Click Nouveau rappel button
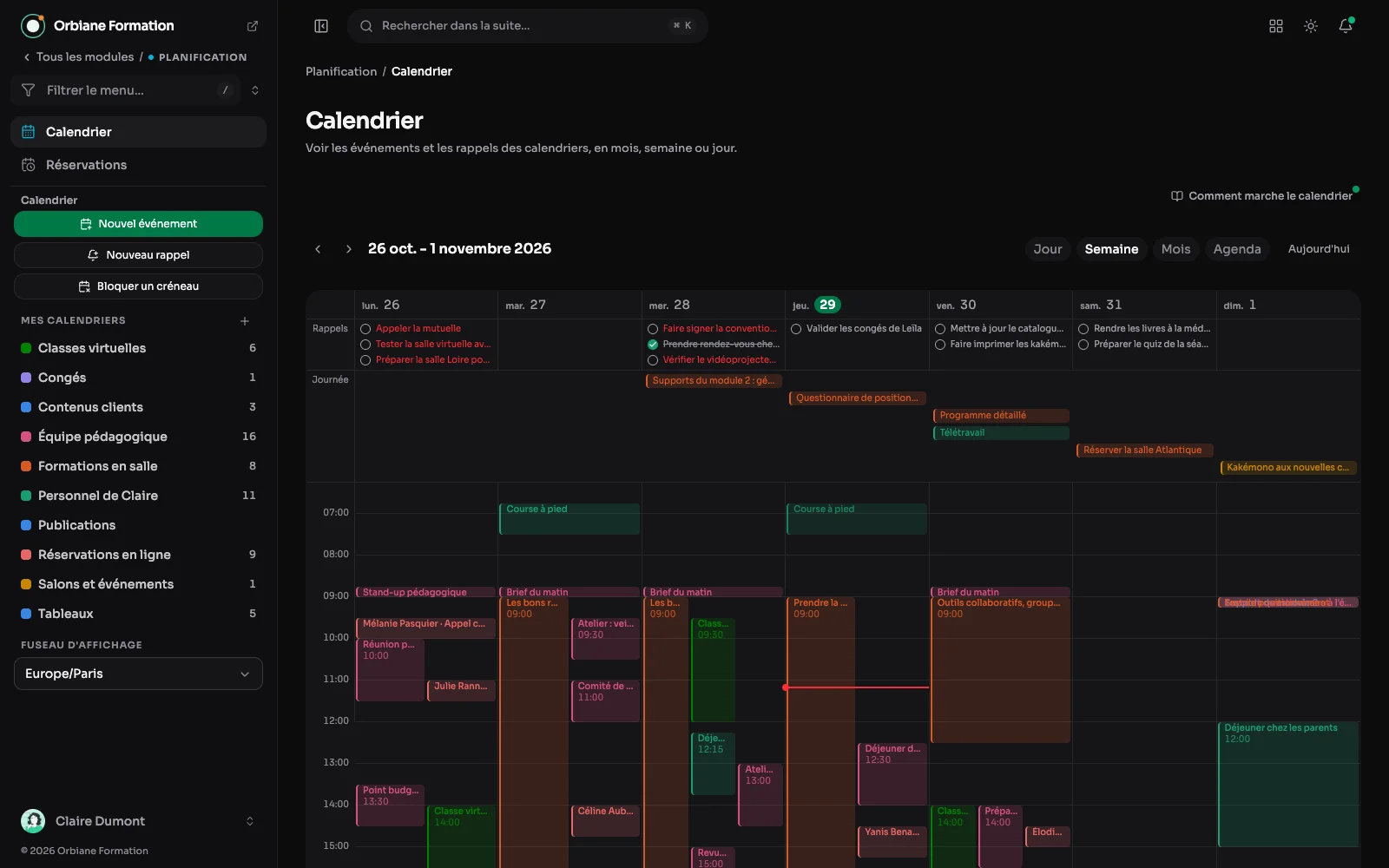The width and height of the screenshot is (1389, 868). pos(138,255)
